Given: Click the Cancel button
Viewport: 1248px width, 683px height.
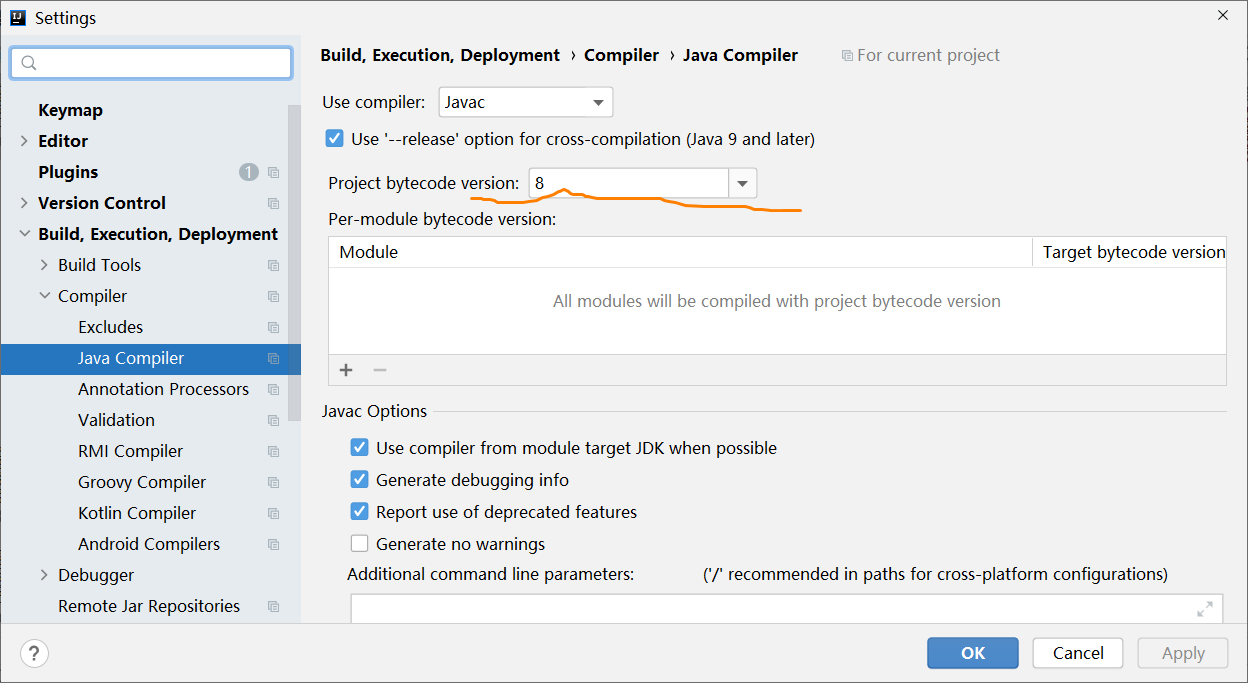Looking at the screenshot, I should 1078,653.
